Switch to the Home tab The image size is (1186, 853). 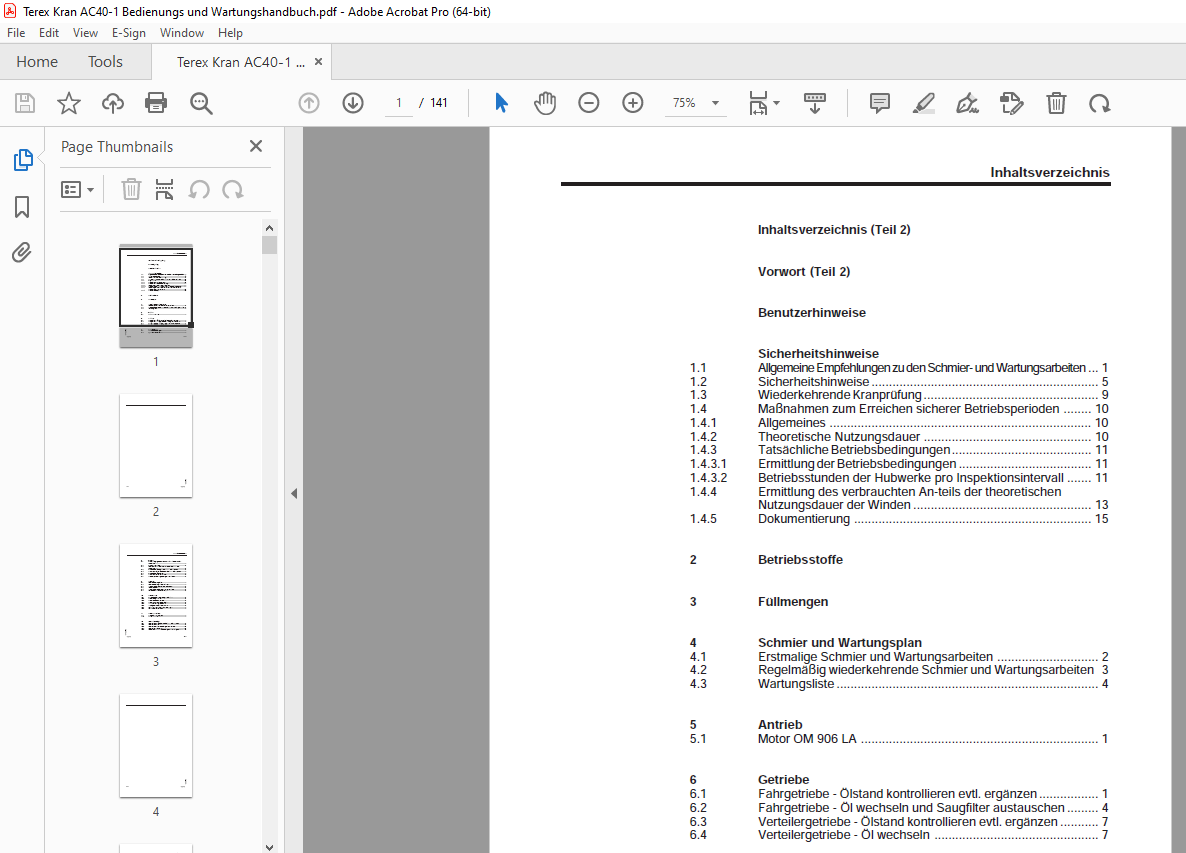pyautogui.click(x=37, y=62)
